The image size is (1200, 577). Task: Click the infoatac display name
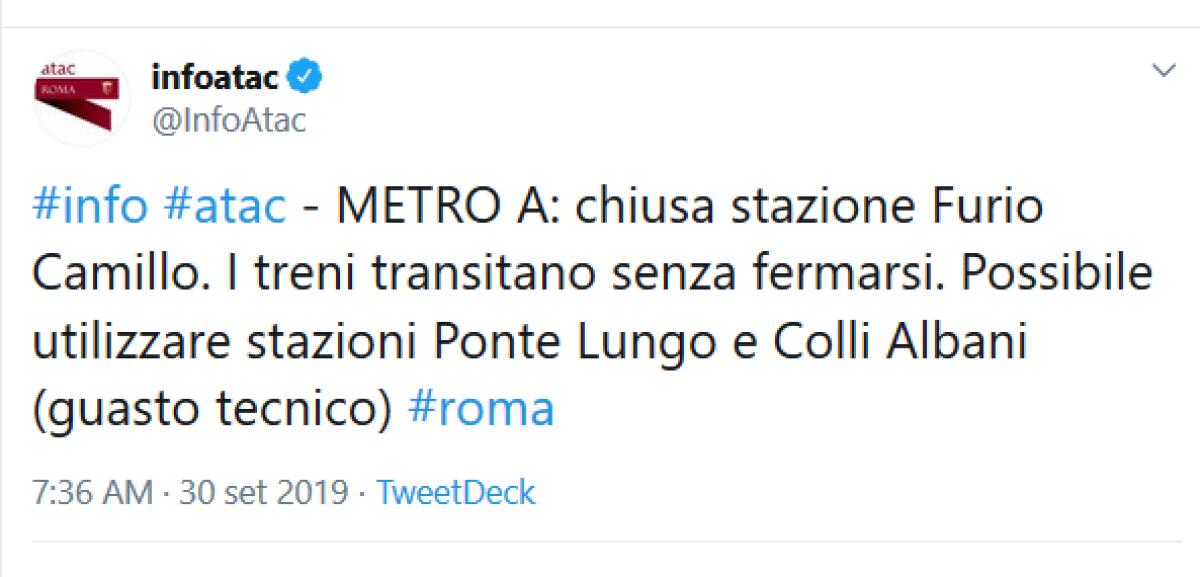pyautogui.click(x=216, y=73)
